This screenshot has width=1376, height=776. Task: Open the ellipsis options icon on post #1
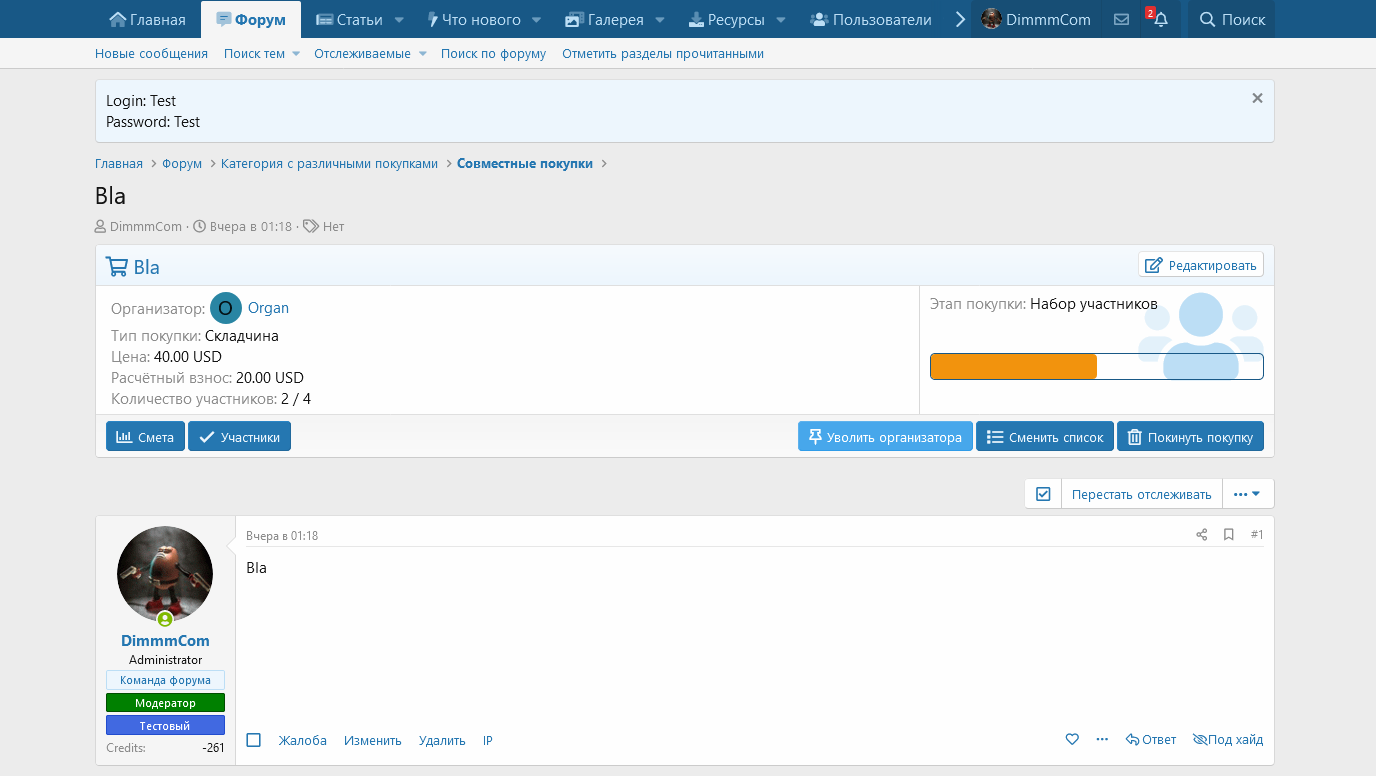(1102, 739)
